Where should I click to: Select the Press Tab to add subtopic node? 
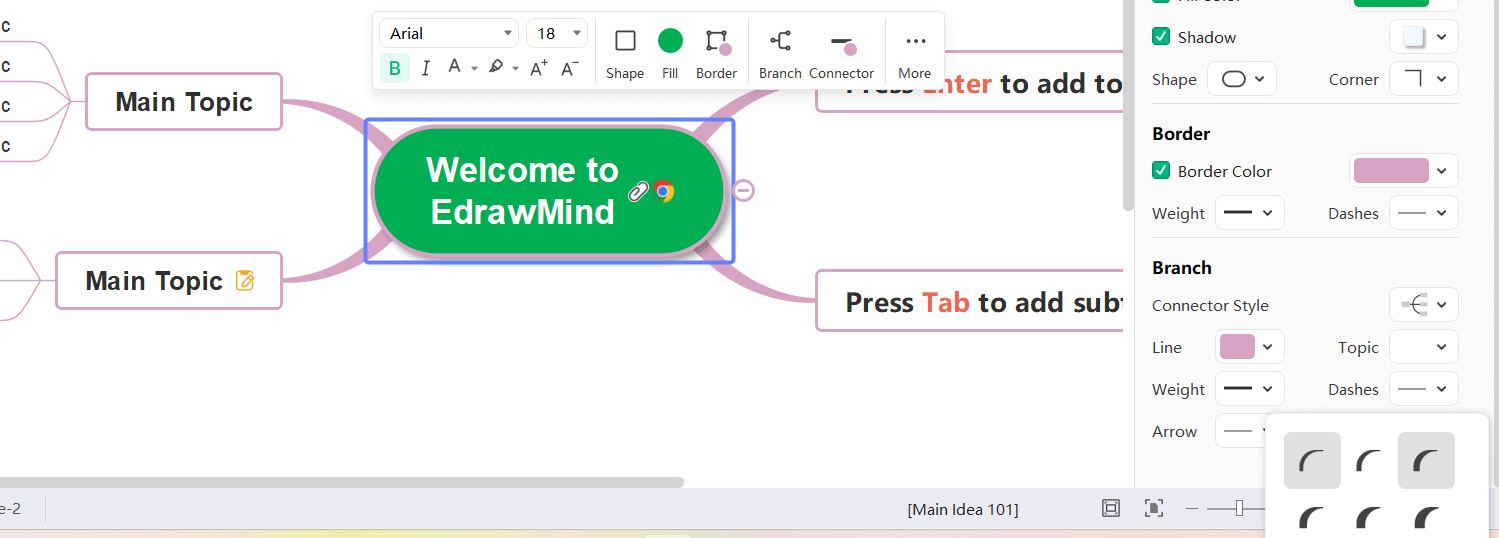(x=970, y=301)
